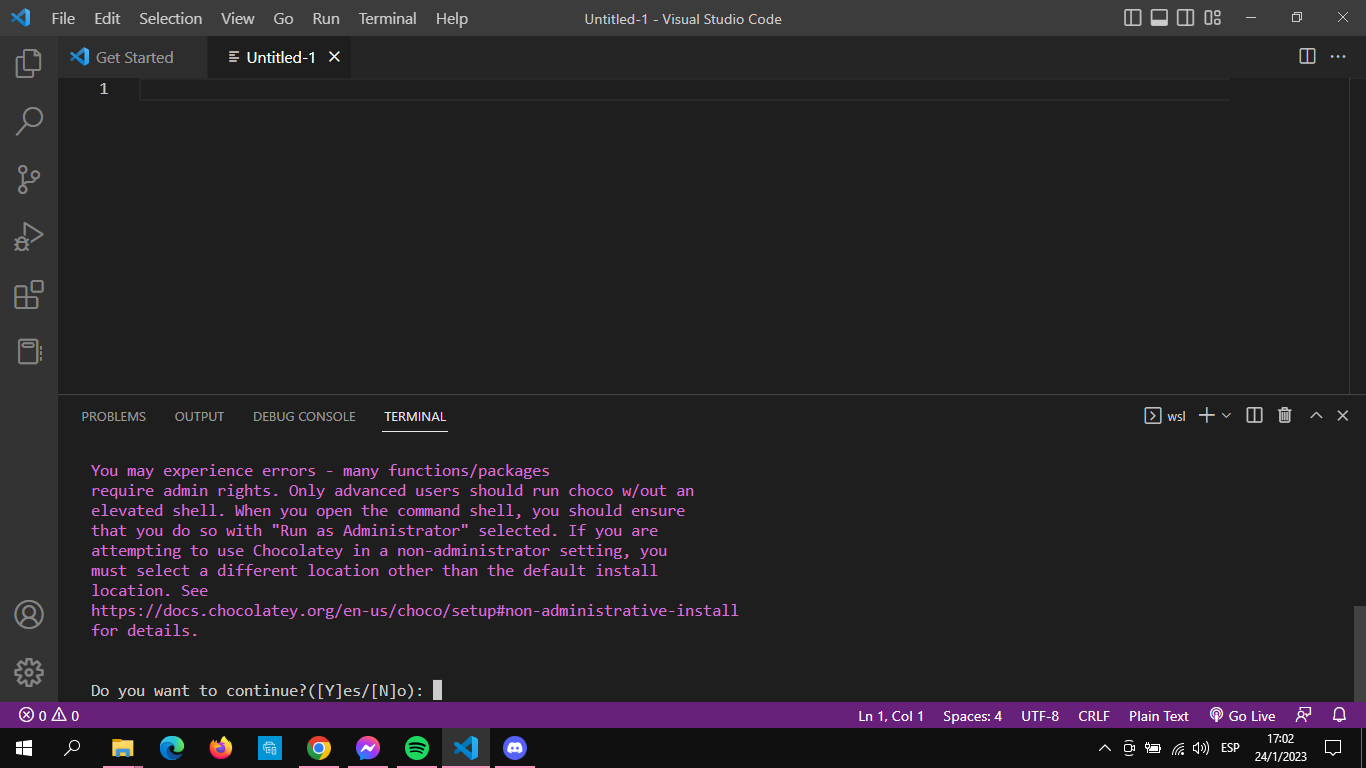Open Spotify from the taskbar
Viewport: 1366px width, 768px height.
click(x=417, y=748)
